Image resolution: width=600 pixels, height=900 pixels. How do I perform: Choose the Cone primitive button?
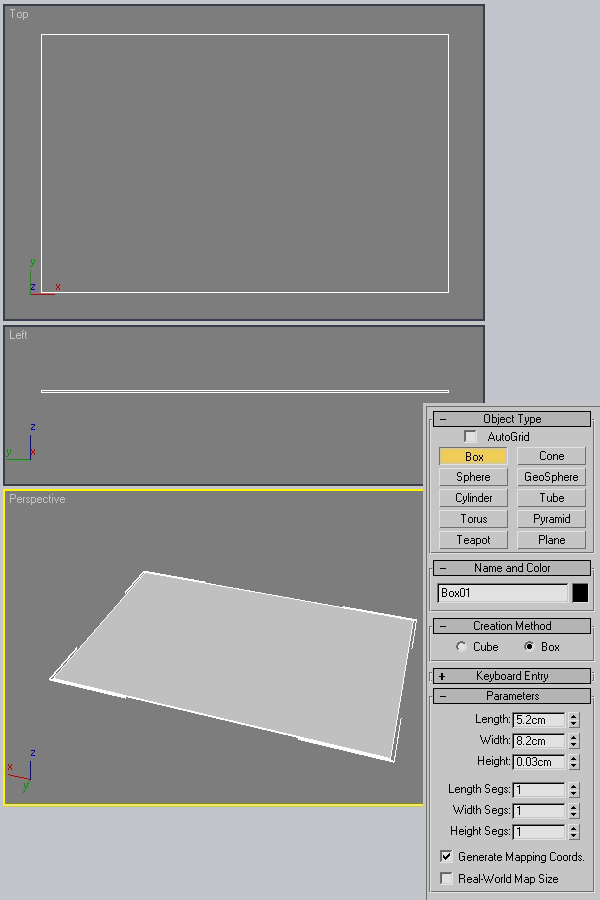pyautogui.click(x=551, y=456)
